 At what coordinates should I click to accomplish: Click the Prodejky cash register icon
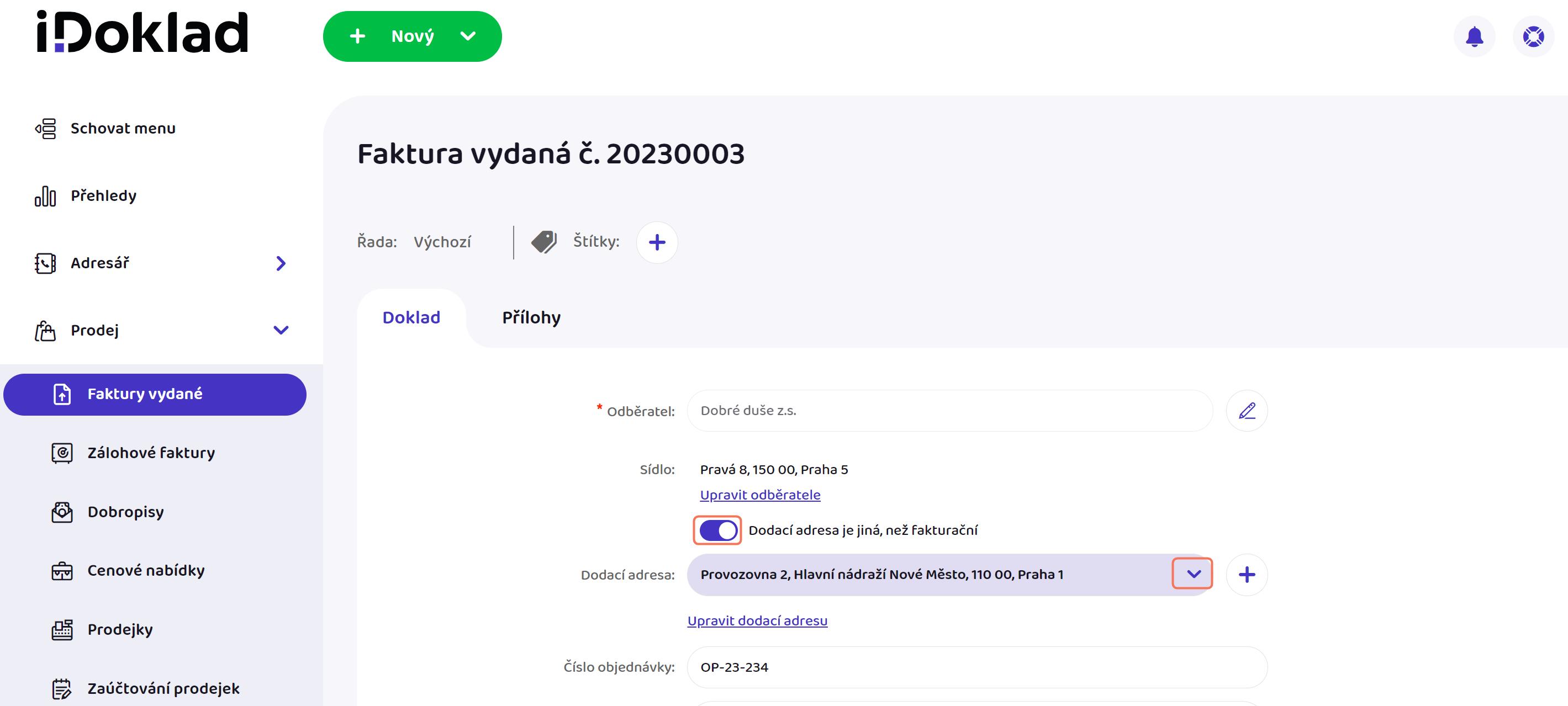(x=62, y=630)
